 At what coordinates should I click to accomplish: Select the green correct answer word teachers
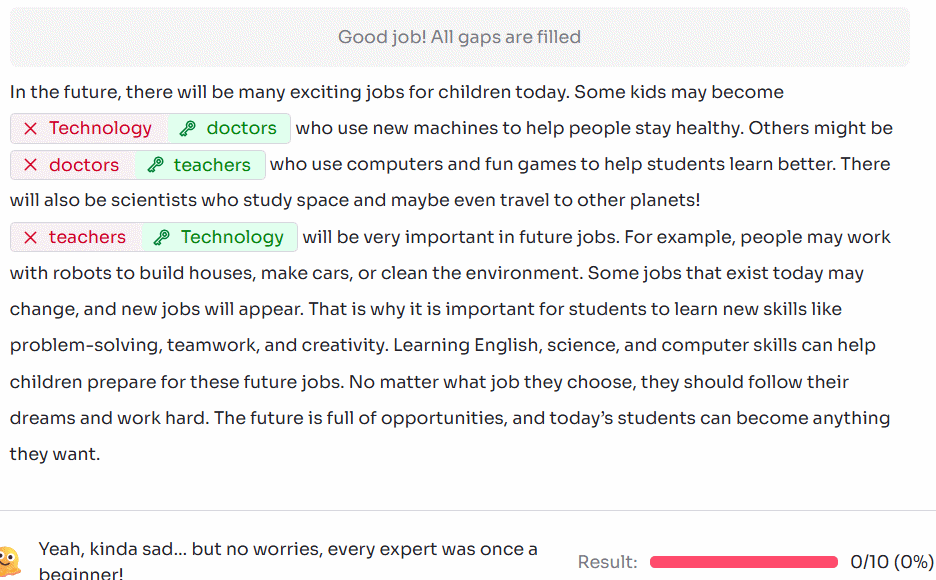(212, 165)
